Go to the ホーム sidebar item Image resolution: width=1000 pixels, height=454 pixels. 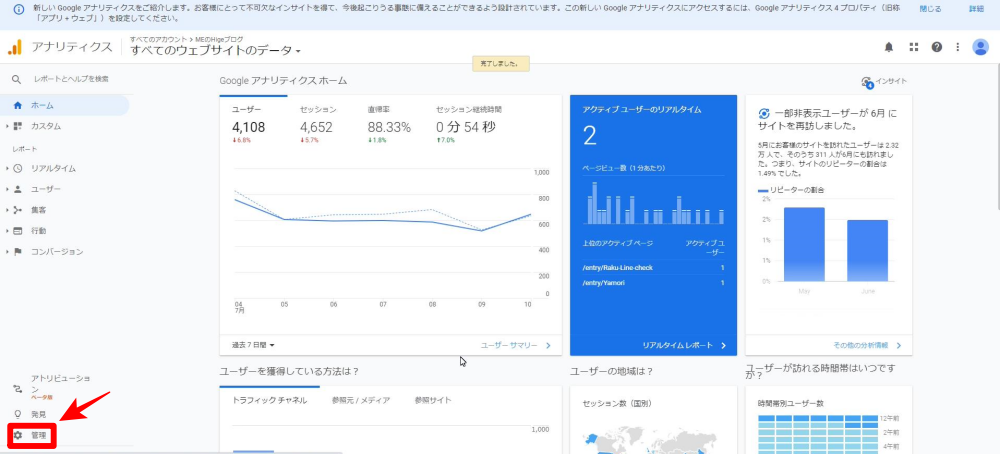(66, 105)
